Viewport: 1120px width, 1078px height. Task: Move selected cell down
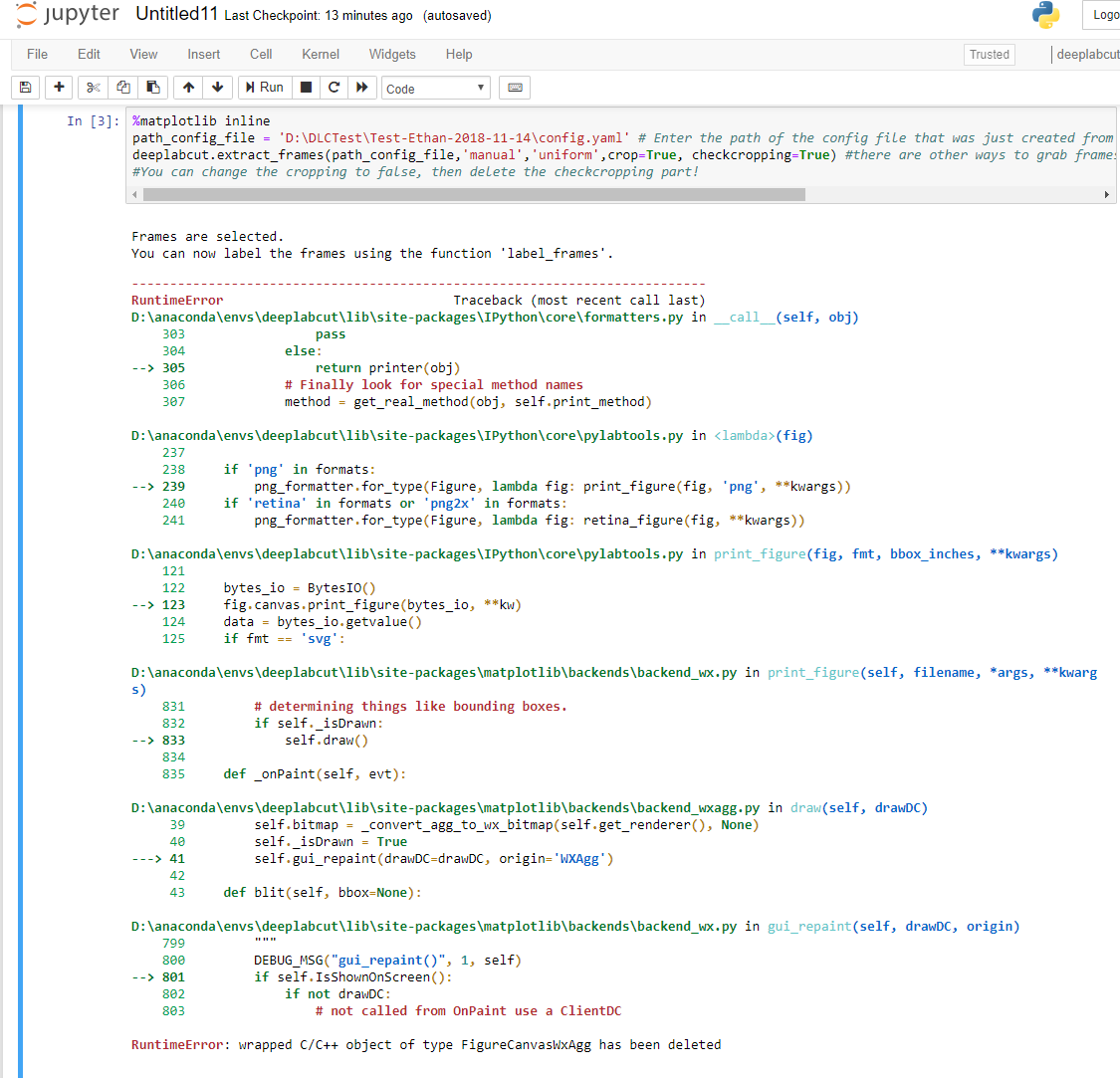[218, 88]
